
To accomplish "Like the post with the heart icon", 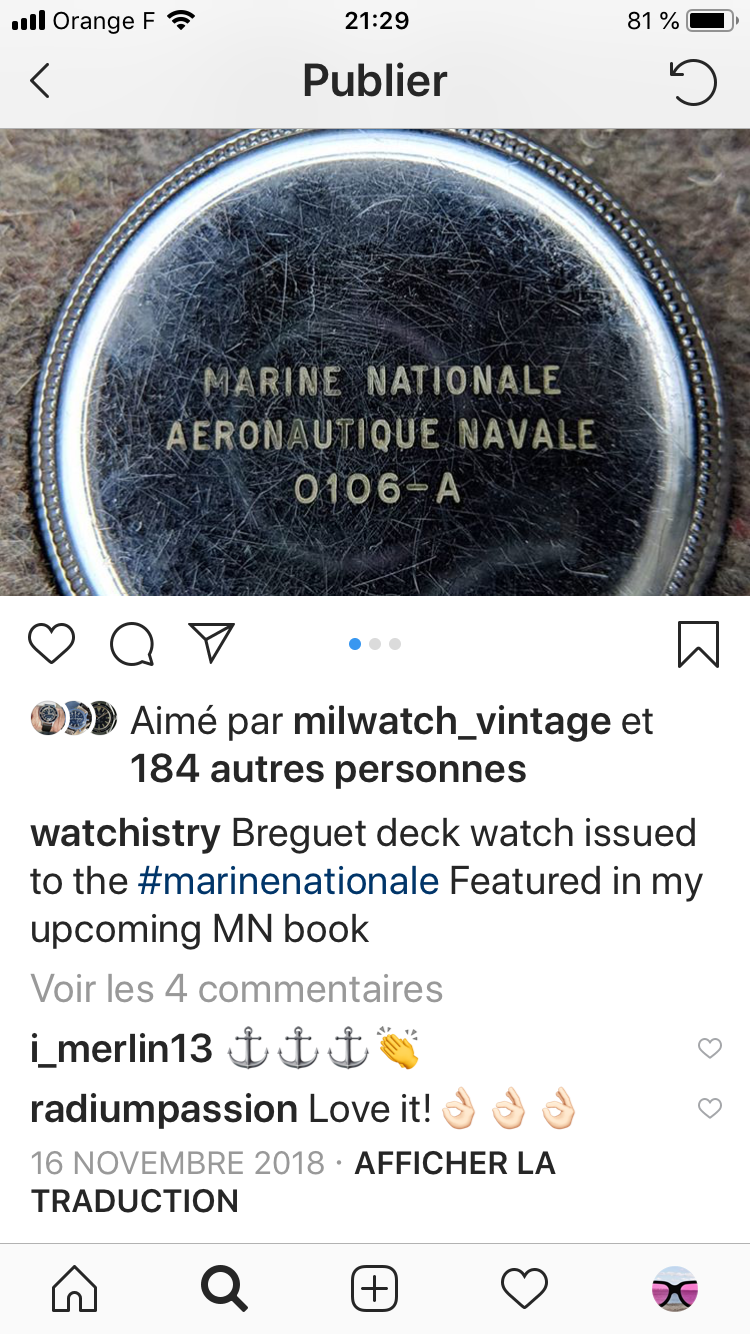I will [51, 644].
